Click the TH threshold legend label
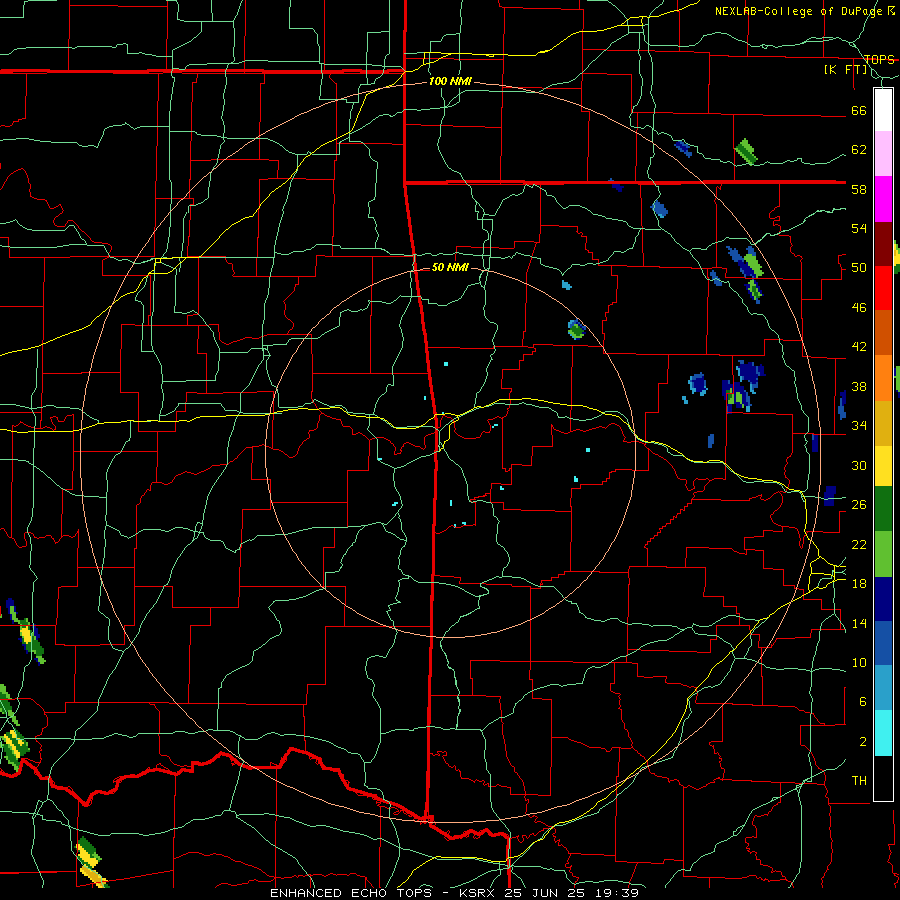Screen dimensions: 900x900 859,781
